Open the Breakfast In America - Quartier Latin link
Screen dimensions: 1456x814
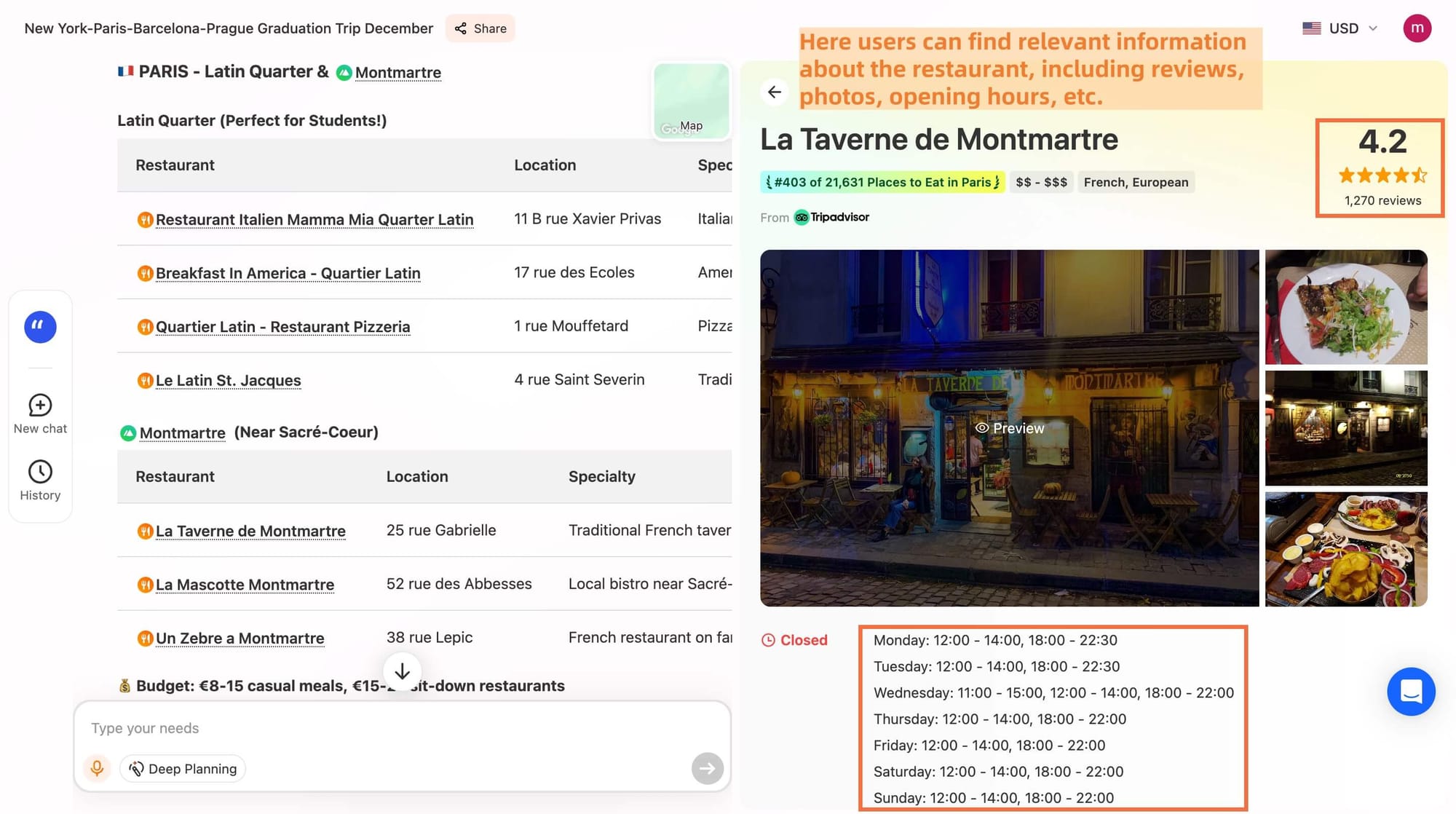(288, 272)
